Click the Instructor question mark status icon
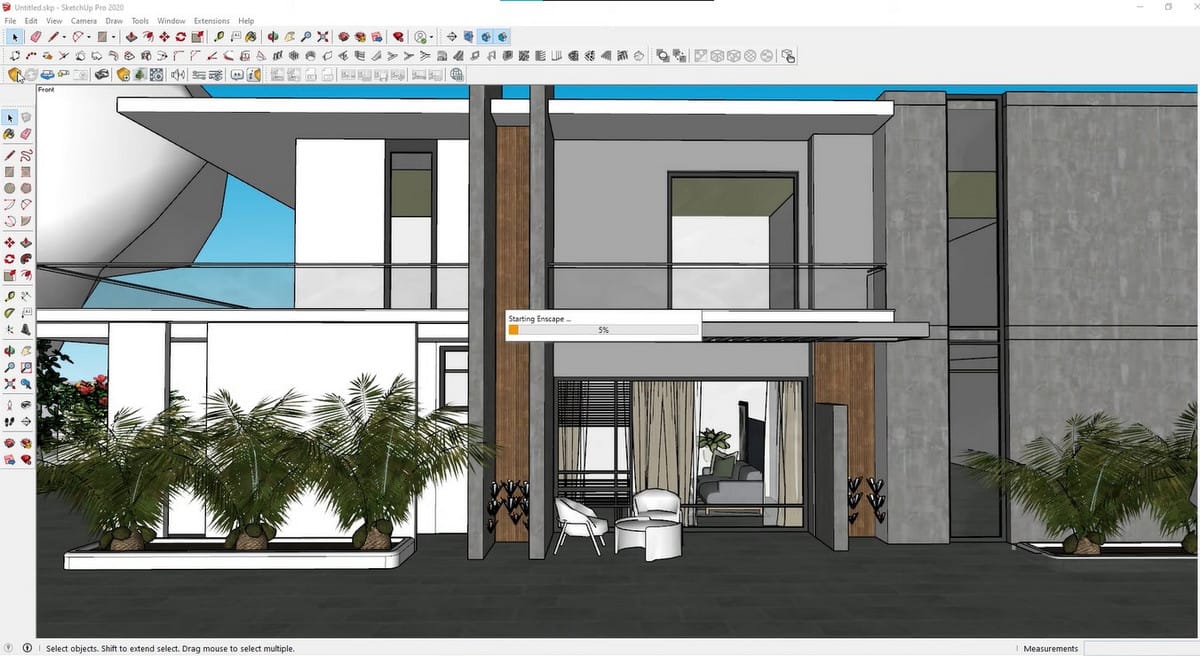The height and width of the screenshot is (656, 1200). [27, 648]
